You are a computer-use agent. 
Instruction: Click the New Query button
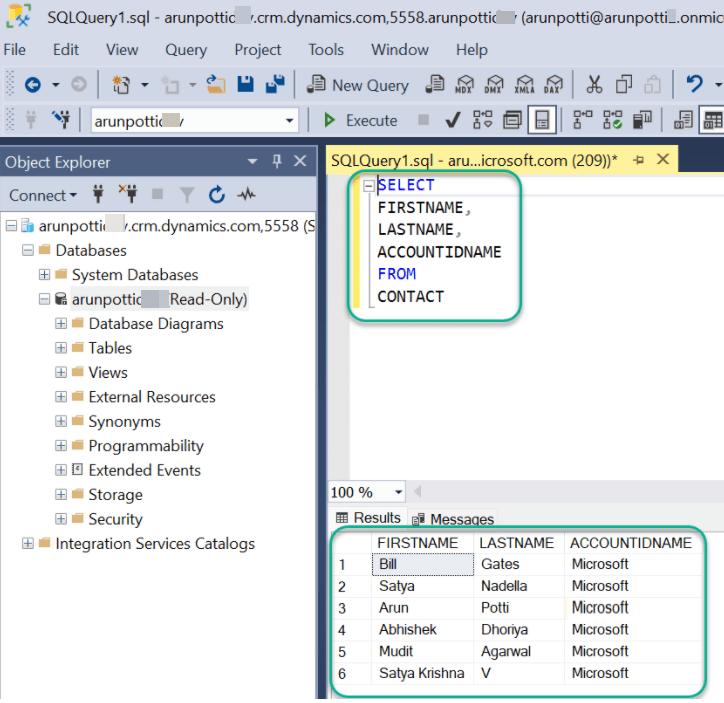coord(358,85)
